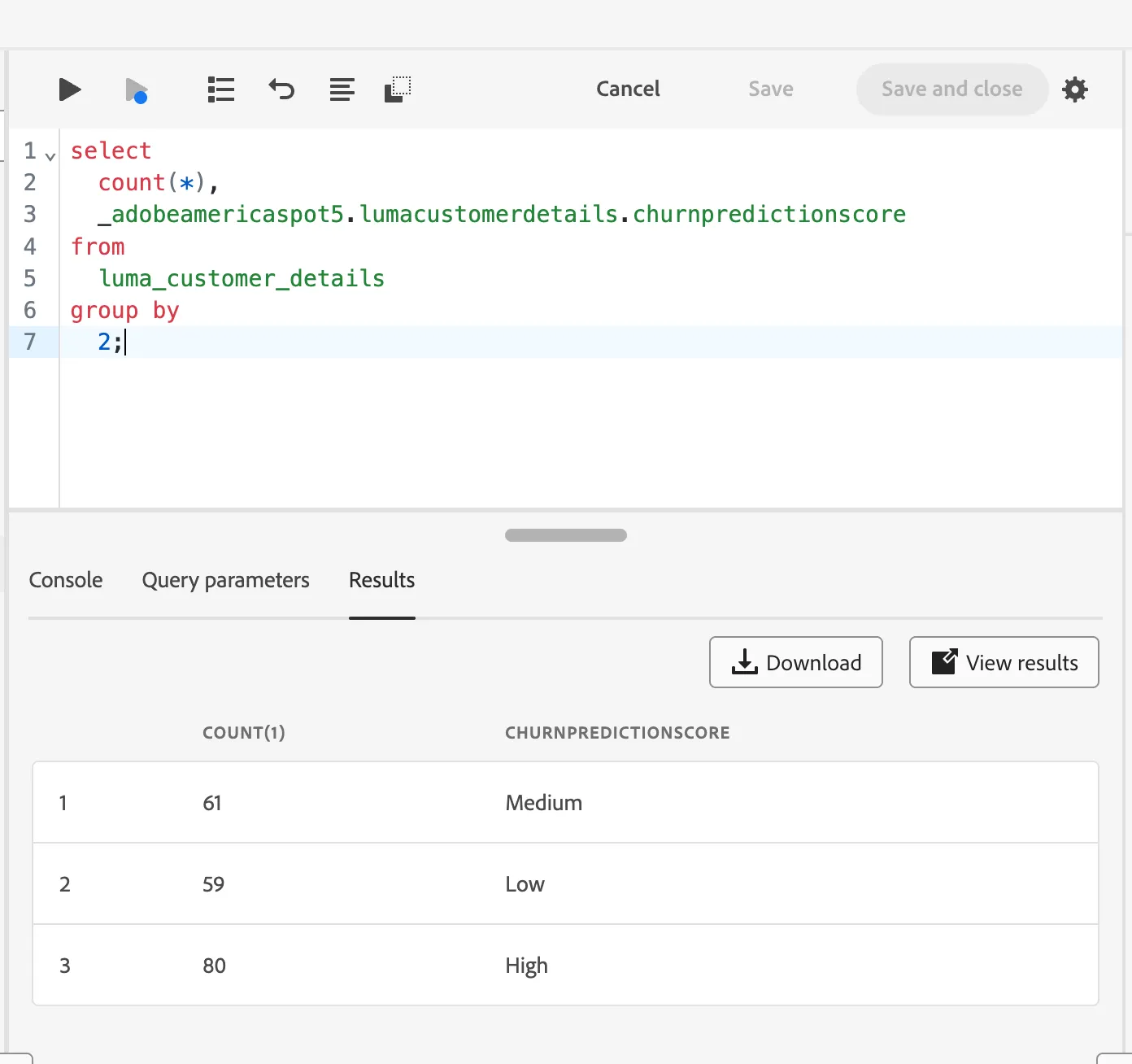Select the High result cell
This screenshot has height=1064, width=1132.
527,966
